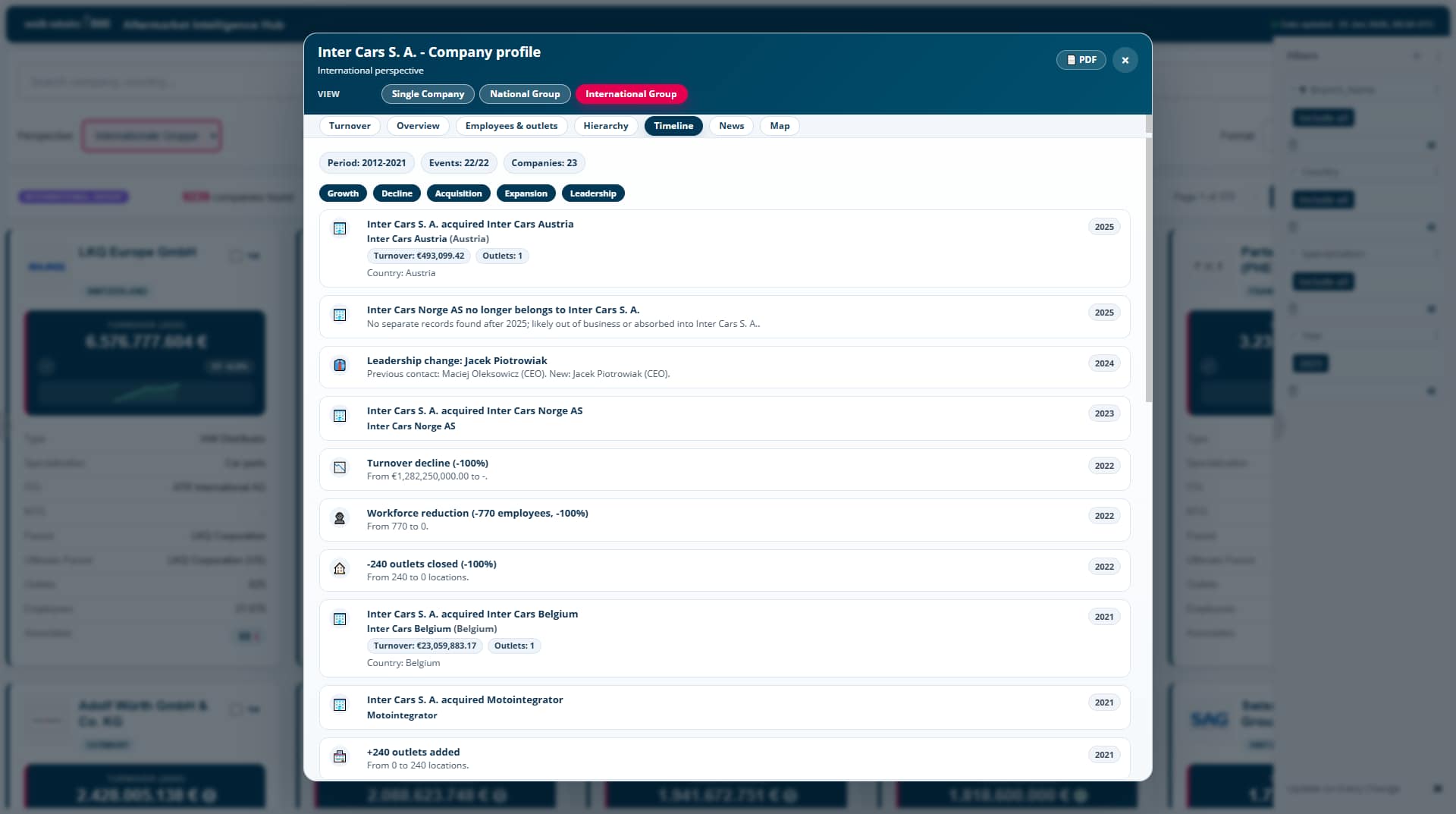1456x814 pixels.
Task: Select the icon for acquired Inter Cars Belgium
Action: point(340,619)
